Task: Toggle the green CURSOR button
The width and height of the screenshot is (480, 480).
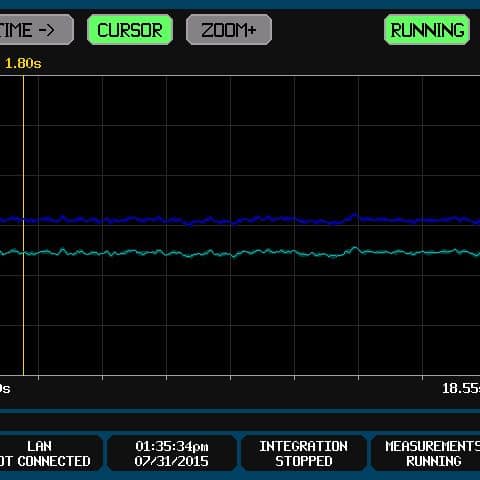Action: [130, 30]
